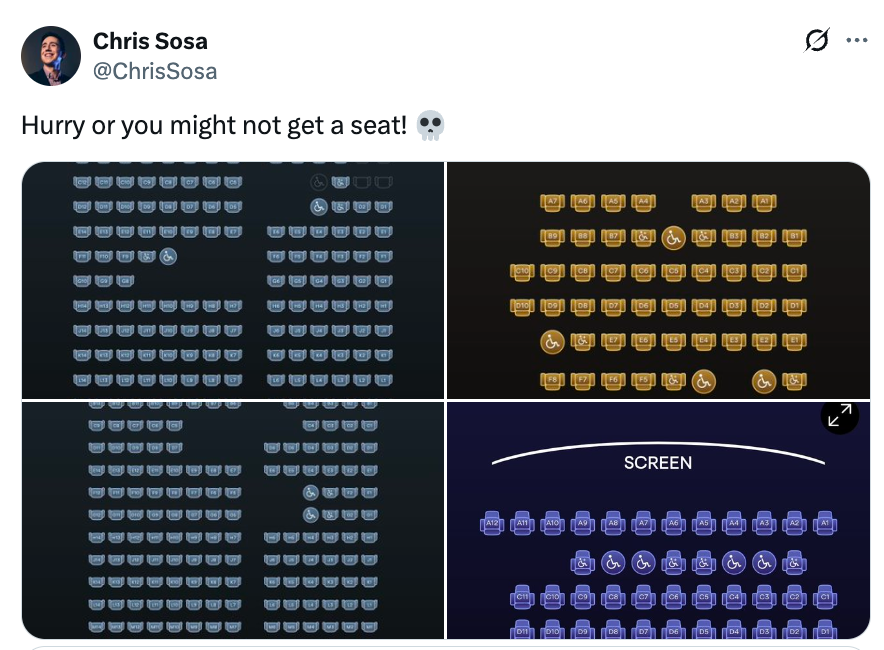The height and width of the screenshot is (650, 884).
Task: Open the bottom-left dark seat map image
Action: pos(232,519)
